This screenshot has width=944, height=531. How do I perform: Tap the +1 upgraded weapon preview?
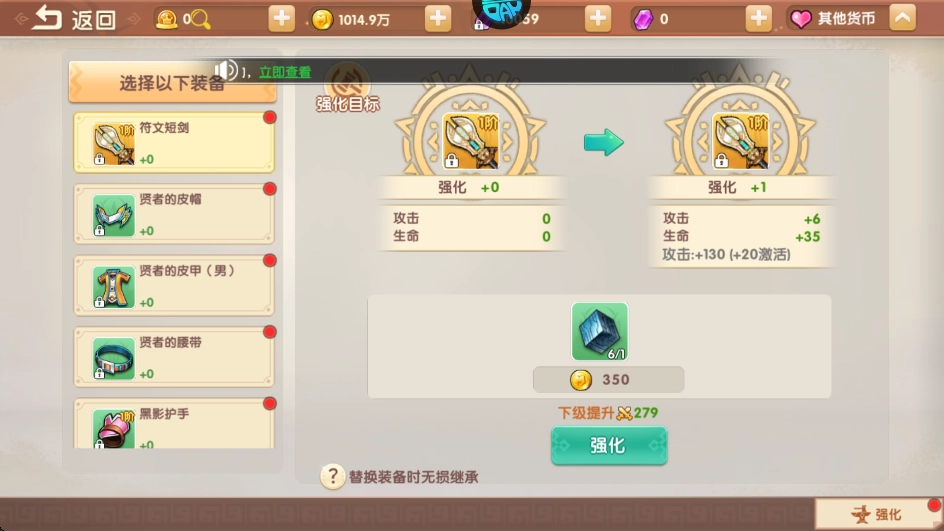(740, 141)
